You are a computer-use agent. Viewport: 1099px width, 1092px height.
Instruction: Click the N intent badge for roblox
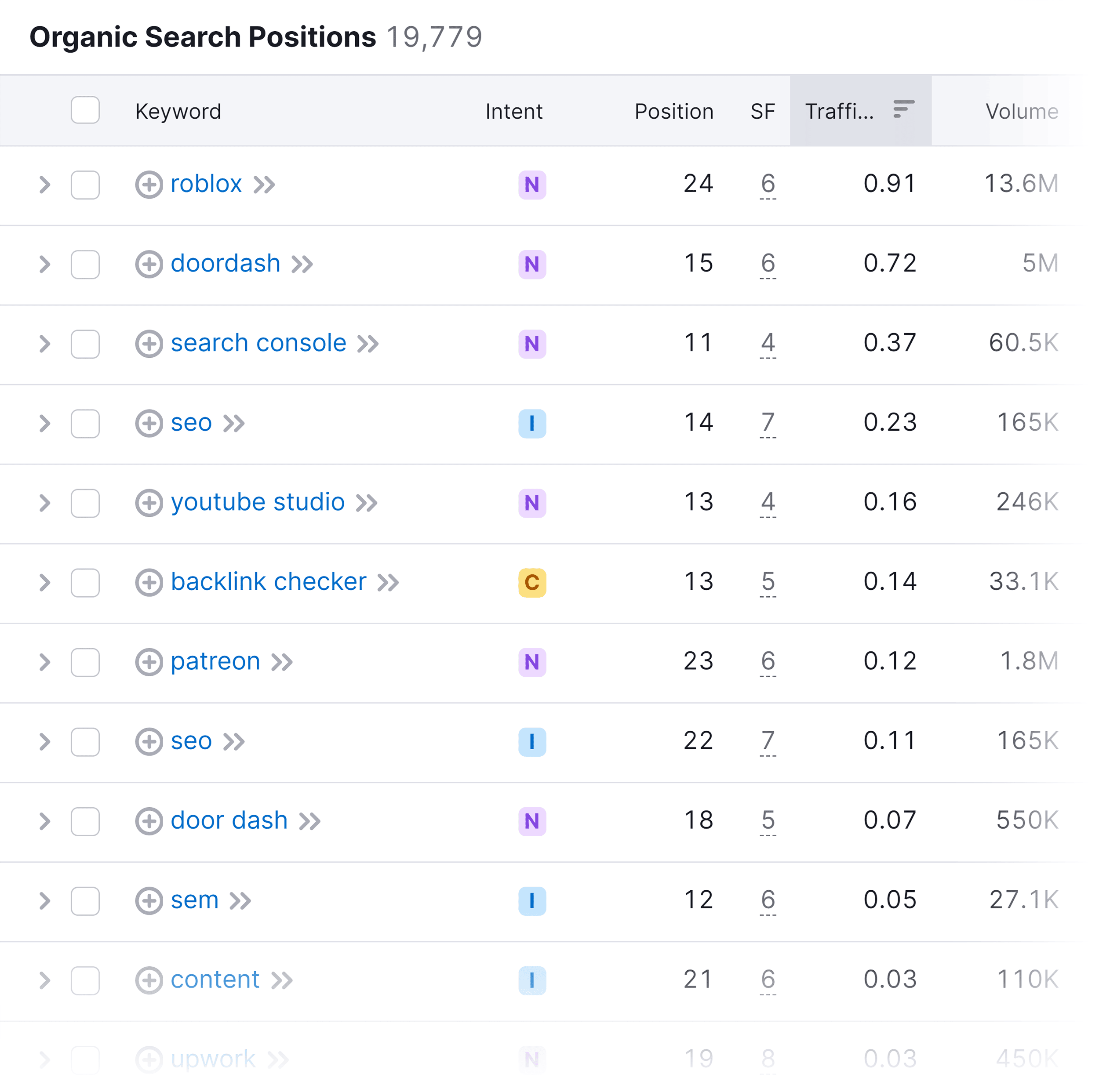click(x=531, y=184)
